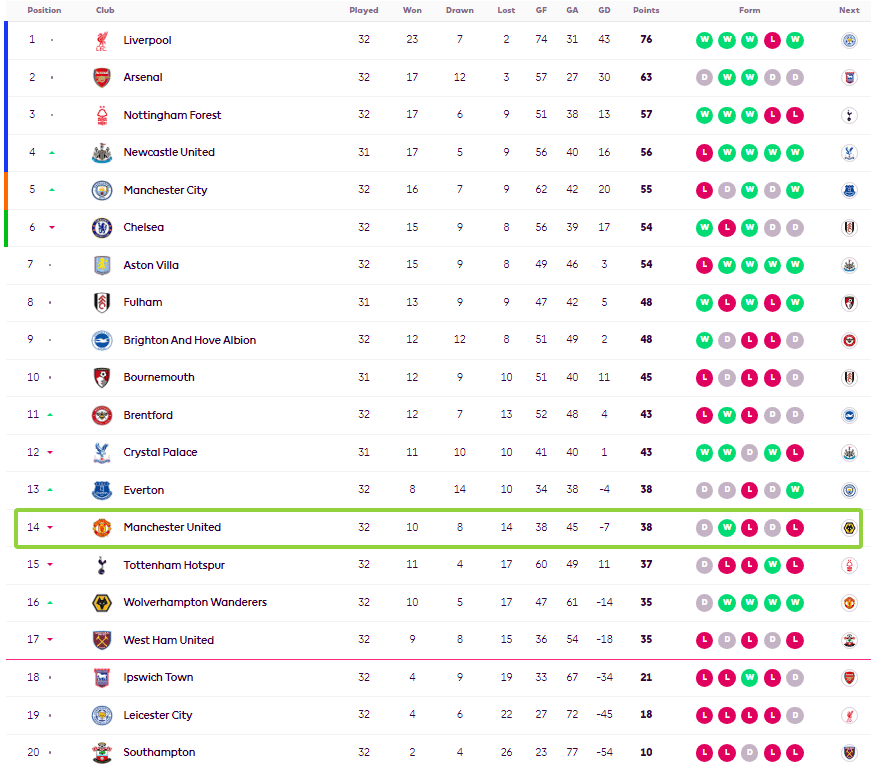The height and width of the screenshot is (771, 871).
Task: Click Newcastle United's green position-up arrow
Action: (x=52, y=152)
